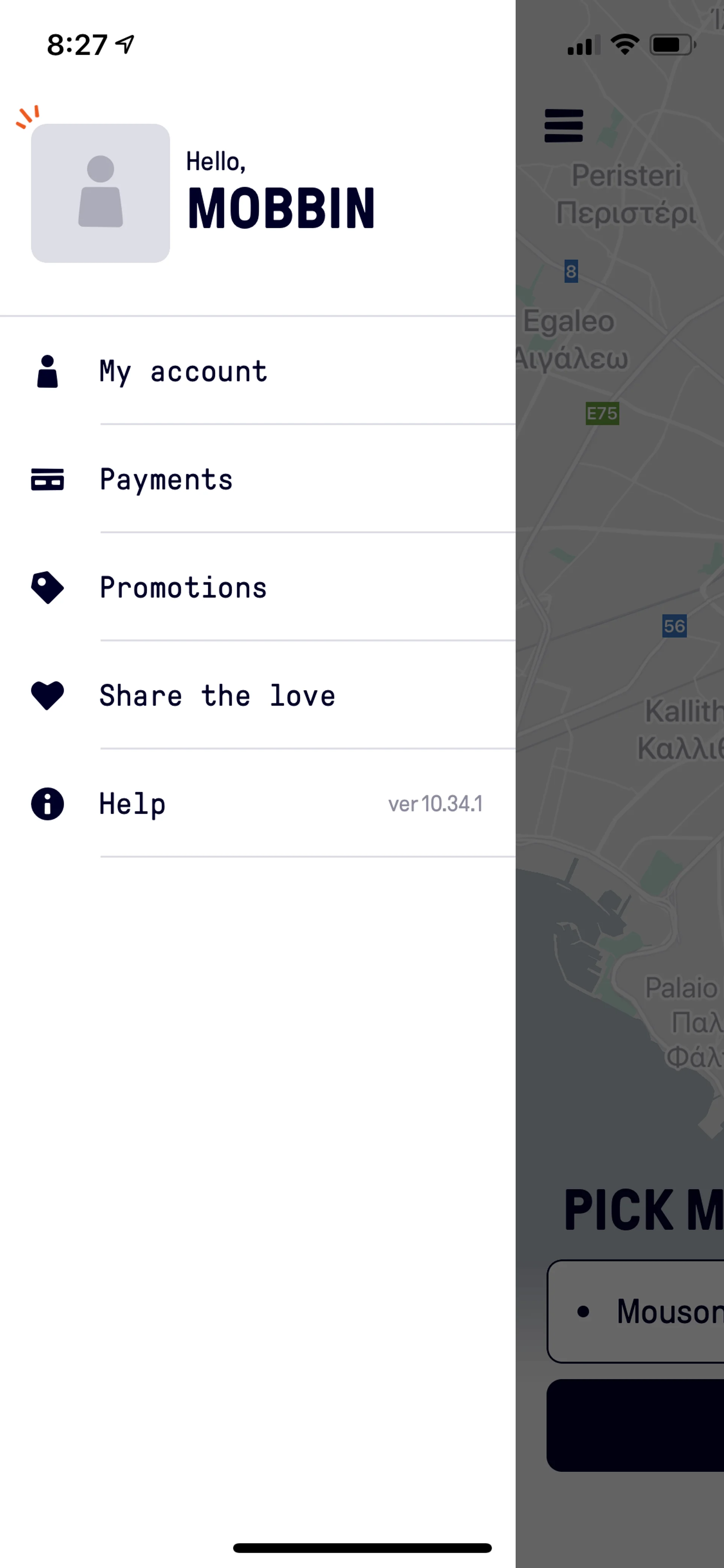Click the heart icon for Share the love

(48, 695)
